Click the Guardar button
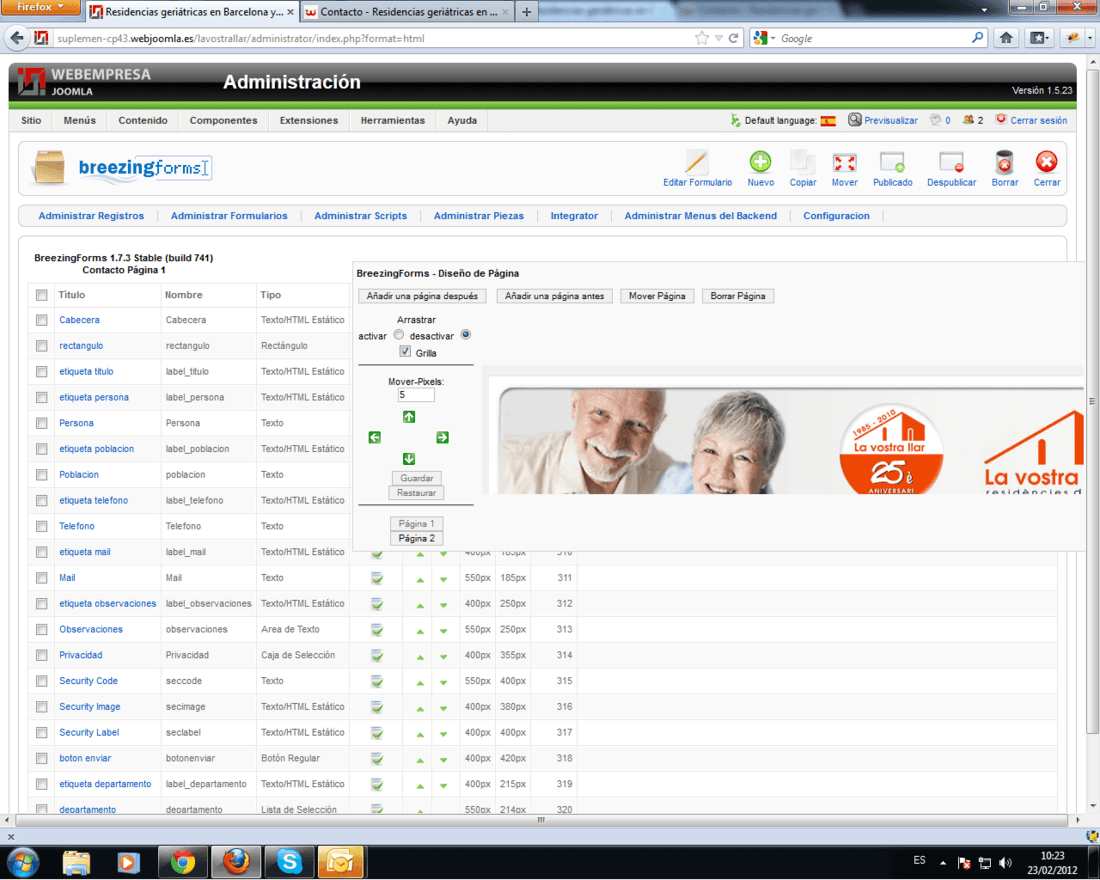Viewport: 1100px width, 880px height. (x=416, y=478)
